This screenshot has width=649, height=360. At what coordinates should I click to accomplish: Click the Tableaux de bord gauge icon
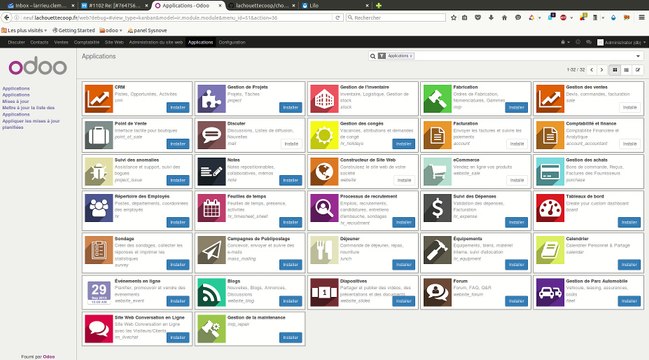550,208
